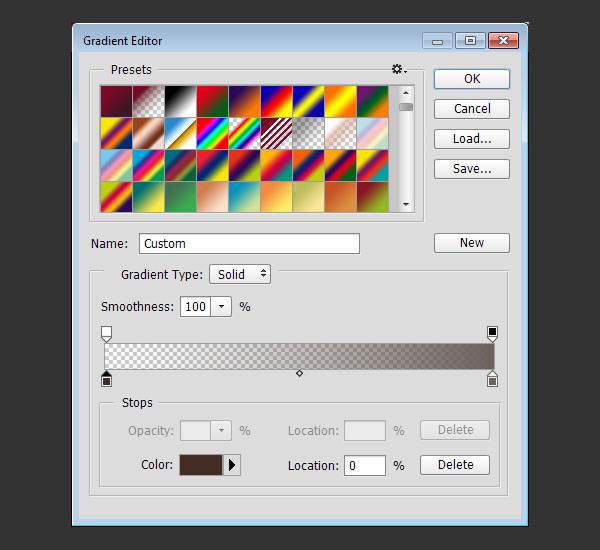Select the right gray-brown color stop
Viewport: 600px width, 550px height.
pos(492,379)
